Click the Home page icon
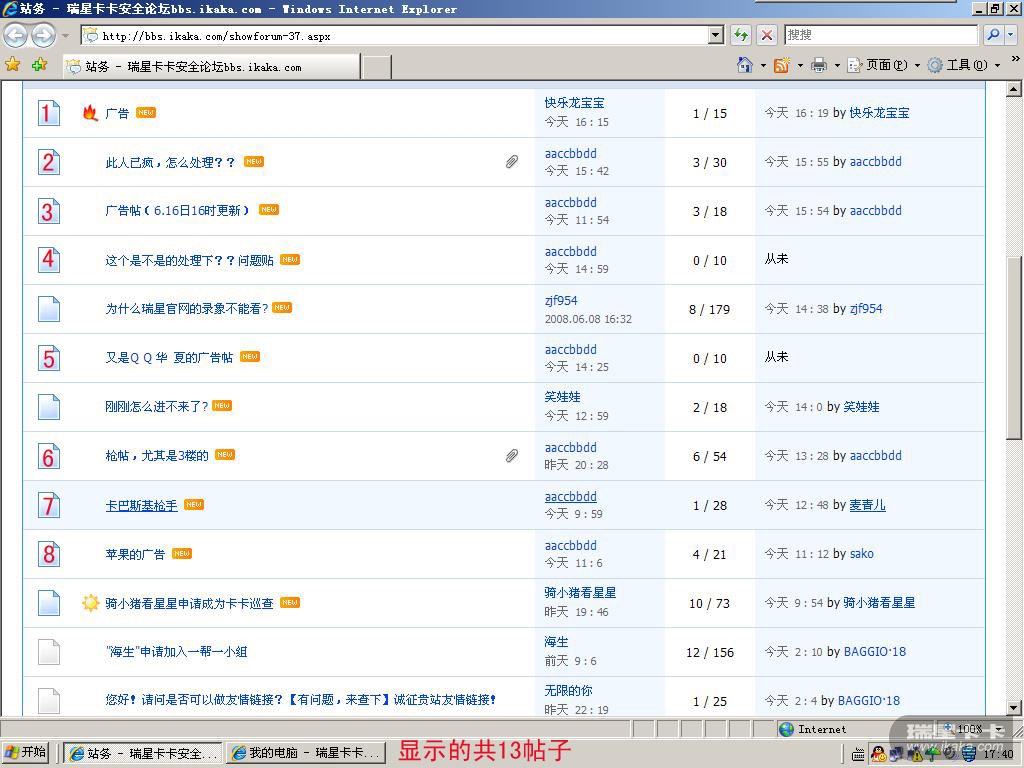The height and width of the screenshot is (768, 1024). click(744, 65)
